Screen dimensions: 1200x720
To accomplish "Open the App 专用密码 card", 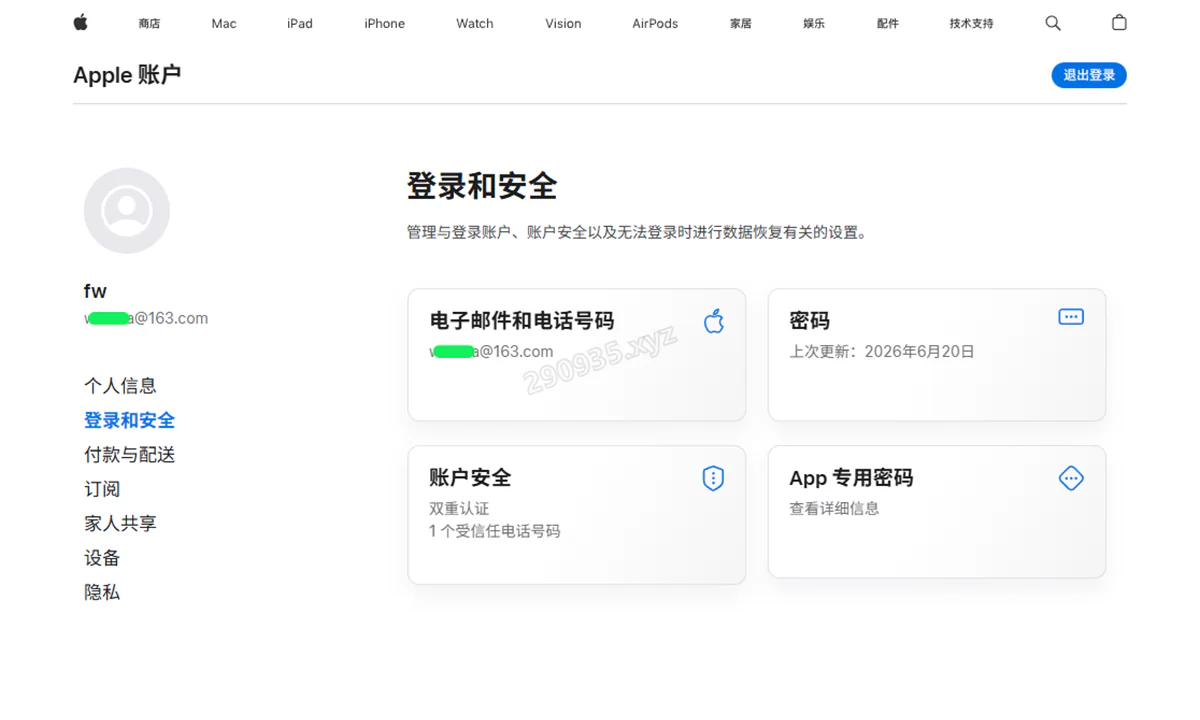I will (x=937, y=512).
